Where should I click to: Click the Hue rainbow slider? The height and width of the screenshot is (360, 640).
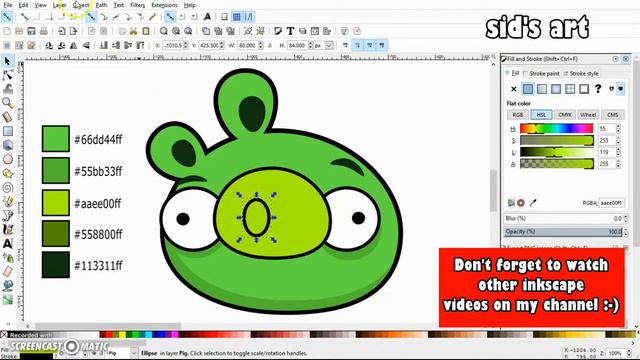[x=557, y=129]
